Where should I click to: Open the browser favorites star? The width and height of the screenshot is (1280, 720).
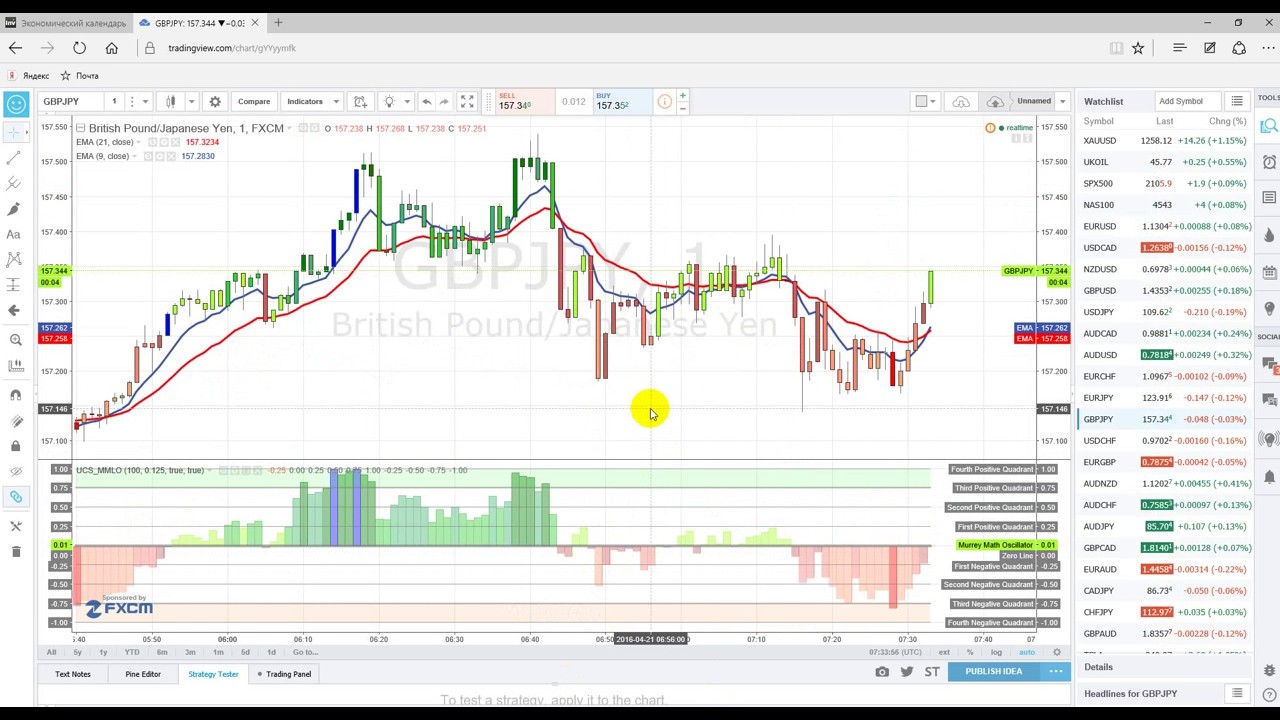click(x=1137, y=48)
